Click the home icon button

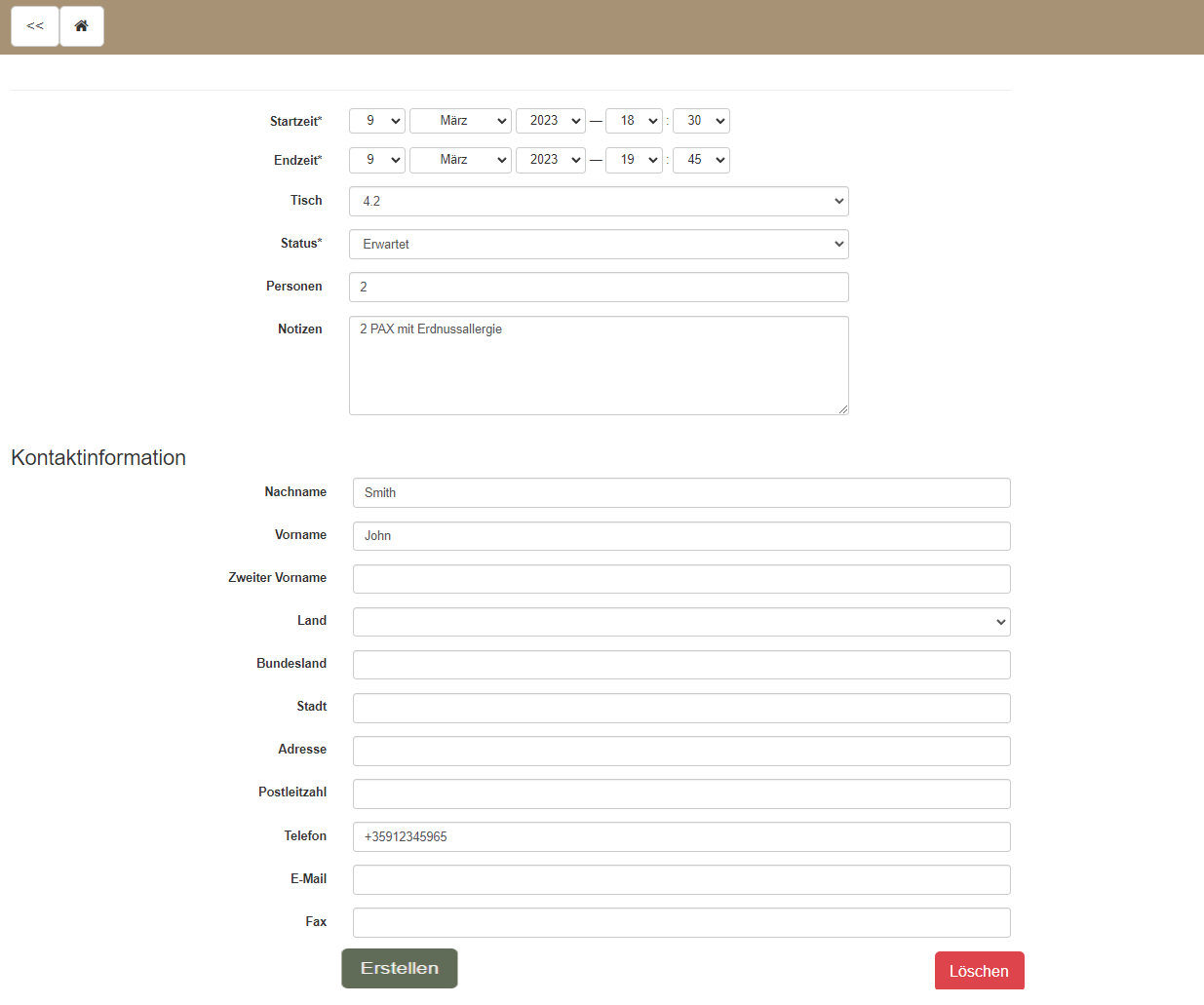[82, 26]
